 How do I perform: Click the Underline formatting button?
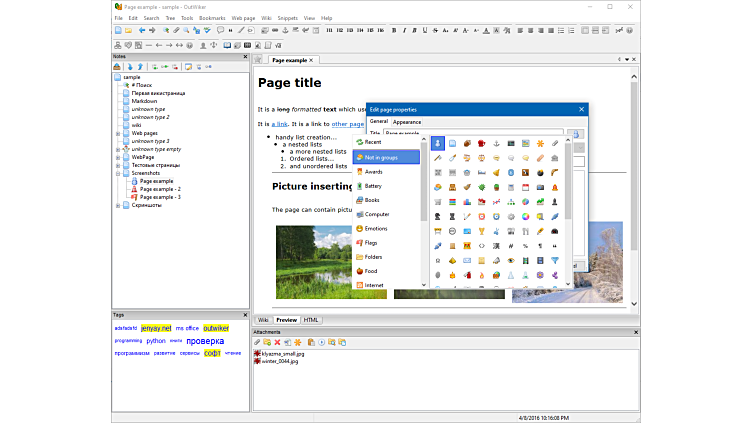425,30
